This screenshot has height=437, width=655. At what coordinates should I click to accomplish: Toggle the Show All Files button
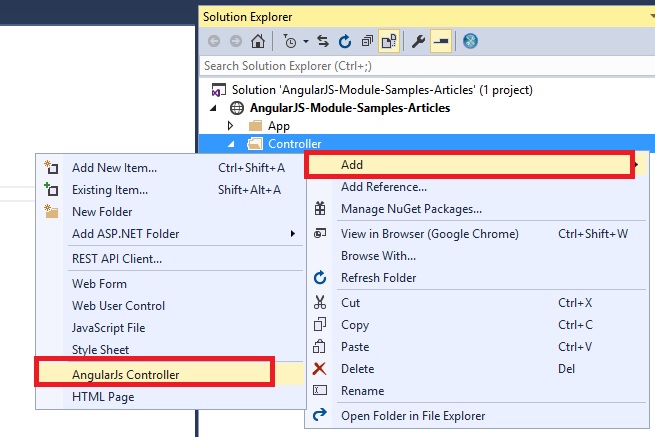tap(386, 41)
